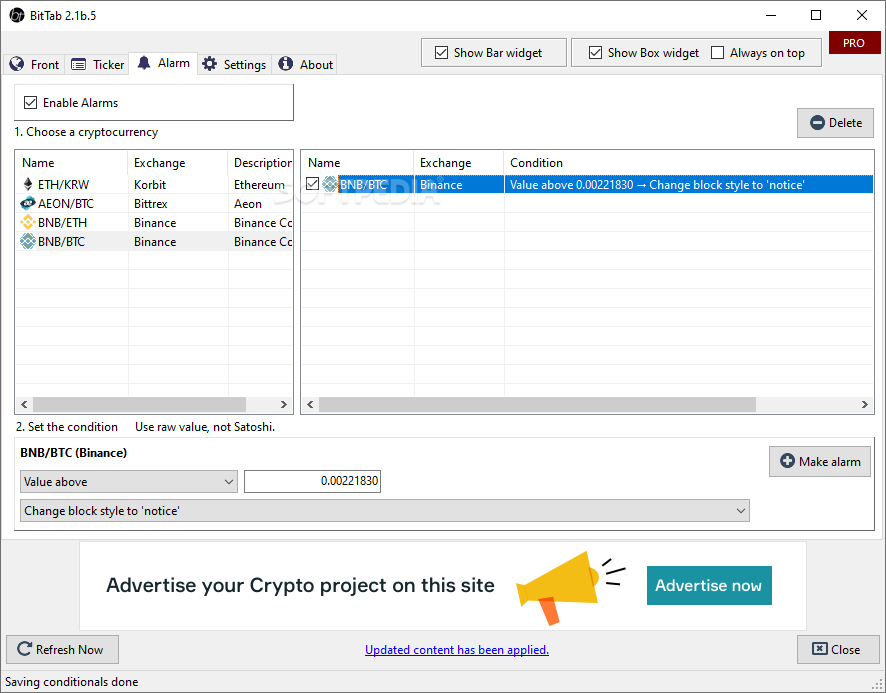
Task: Click the PRO button
Action: (854, 43)
